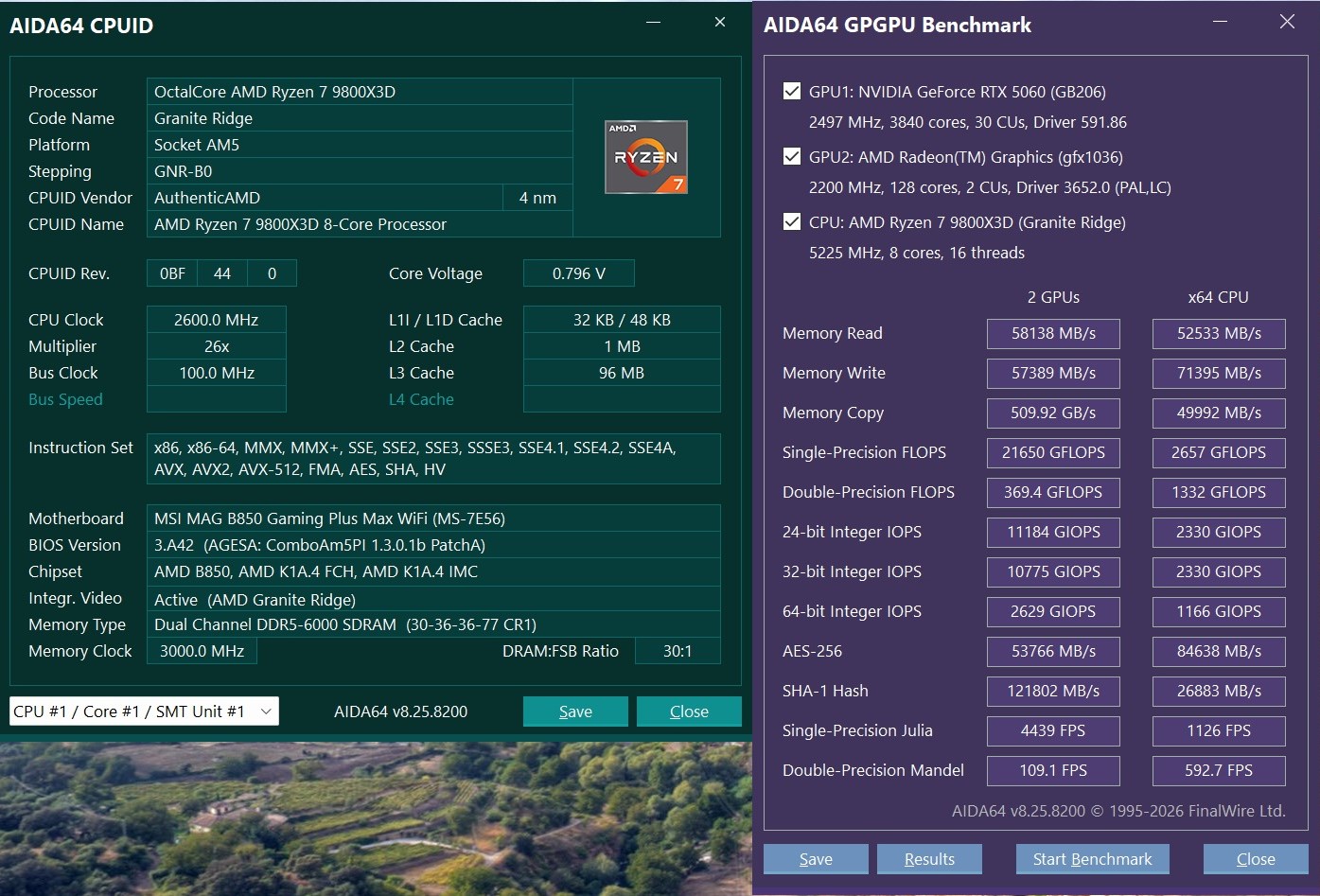Screen dimensions: 1320x896
Task: Click the 30:1 DRAM:FSB ratio value
Action: tap(678, 651)
